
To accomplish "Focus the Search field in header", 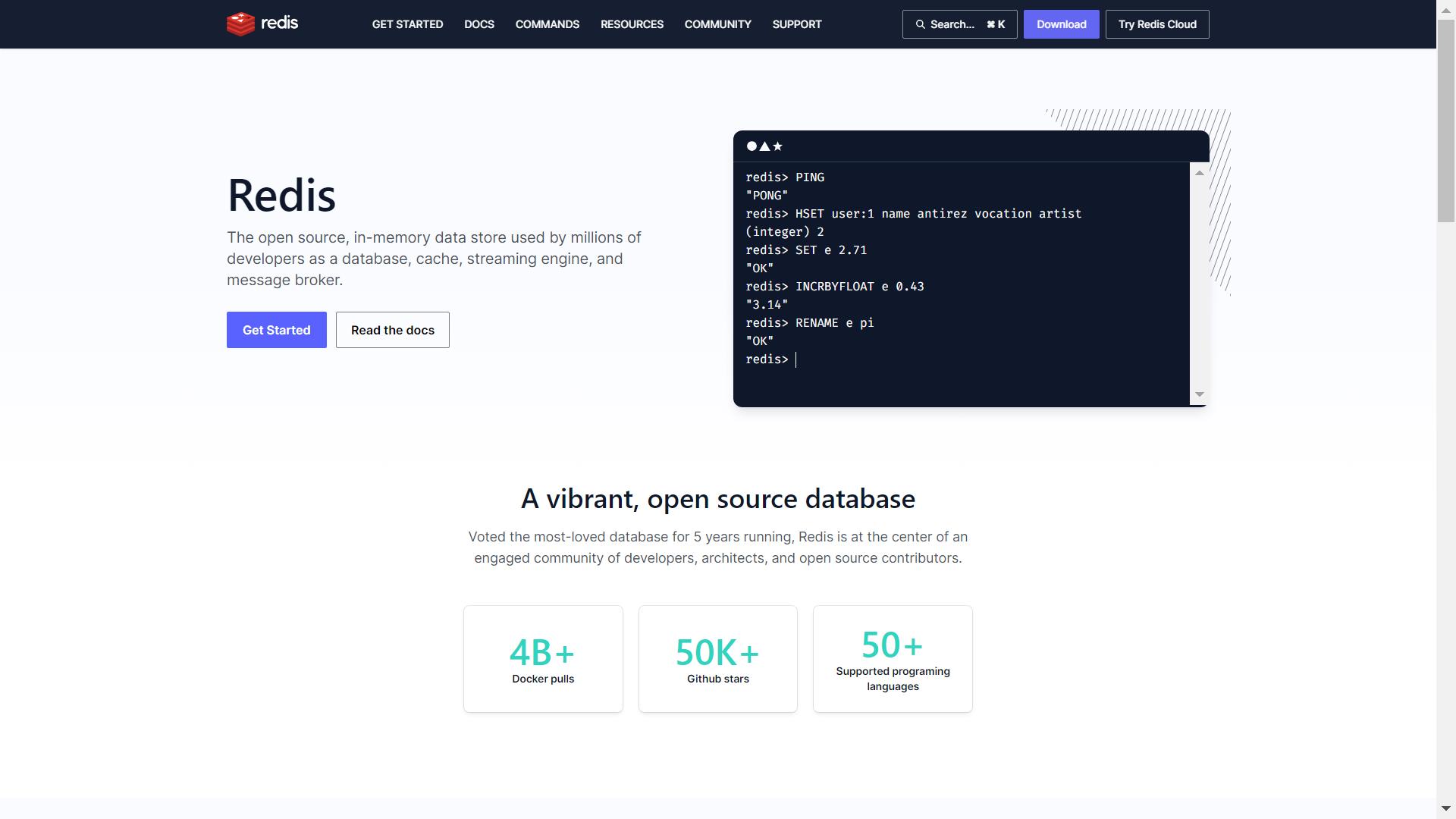I will pyautogui.click(x=959, y=24).
